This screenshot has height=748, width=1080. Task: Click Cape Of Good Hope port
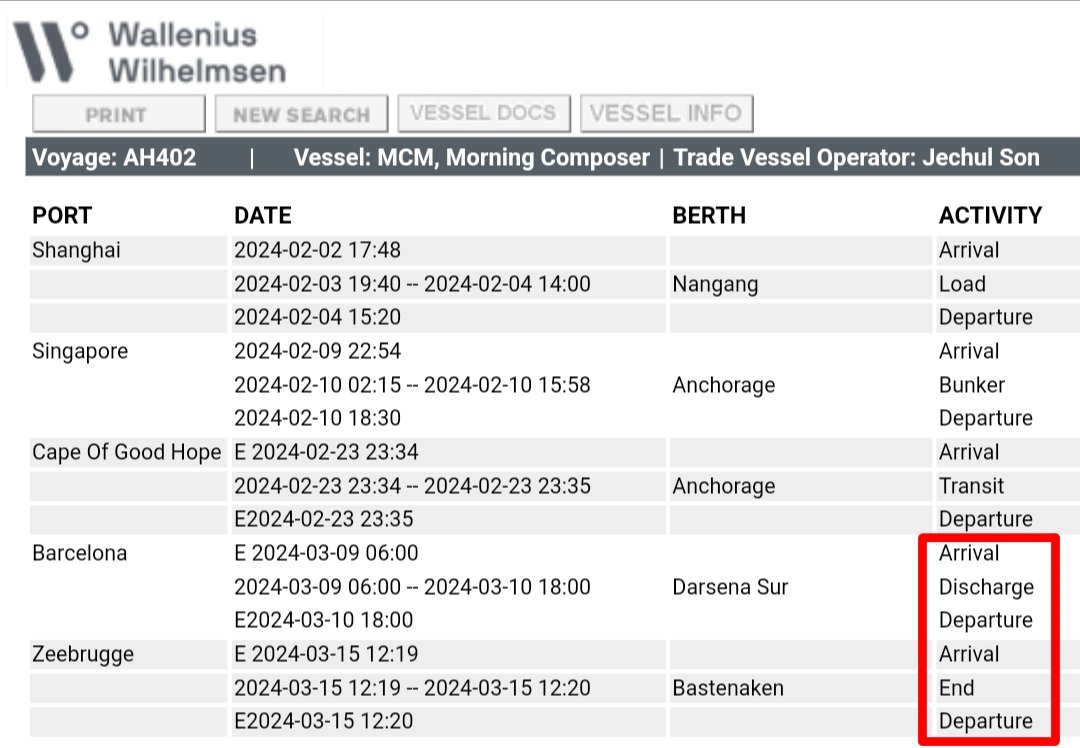pyautogui.click(x=127, y=453)
